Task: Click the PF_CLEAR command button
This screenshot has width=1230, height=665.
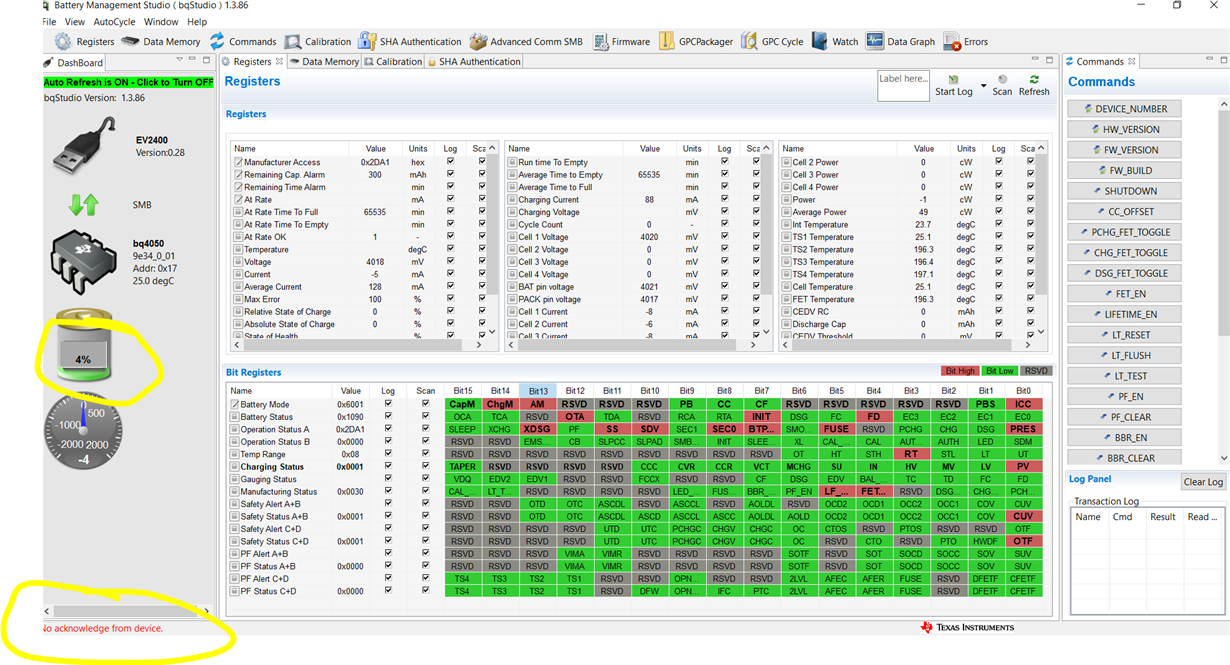Action: [1124, 417]
